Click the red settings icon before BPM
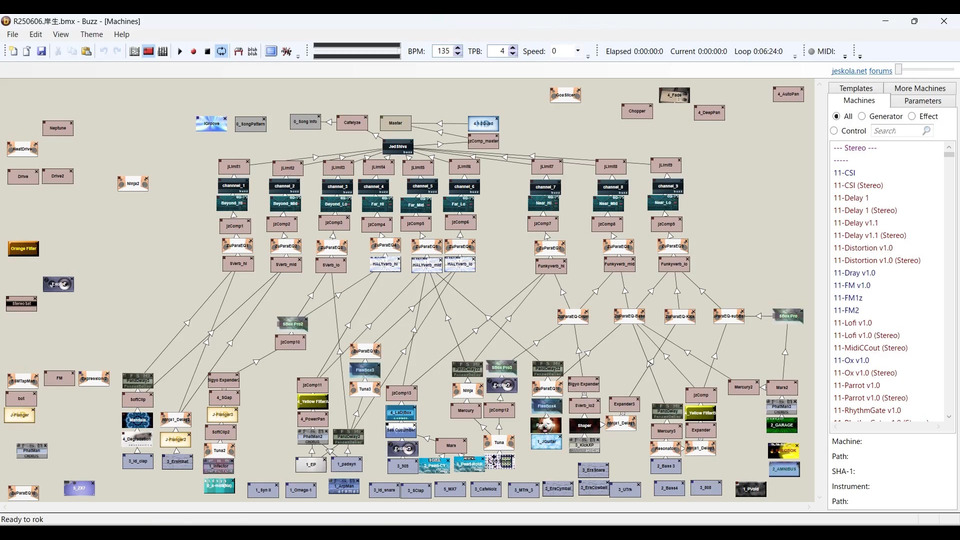 tap(286, 51)
